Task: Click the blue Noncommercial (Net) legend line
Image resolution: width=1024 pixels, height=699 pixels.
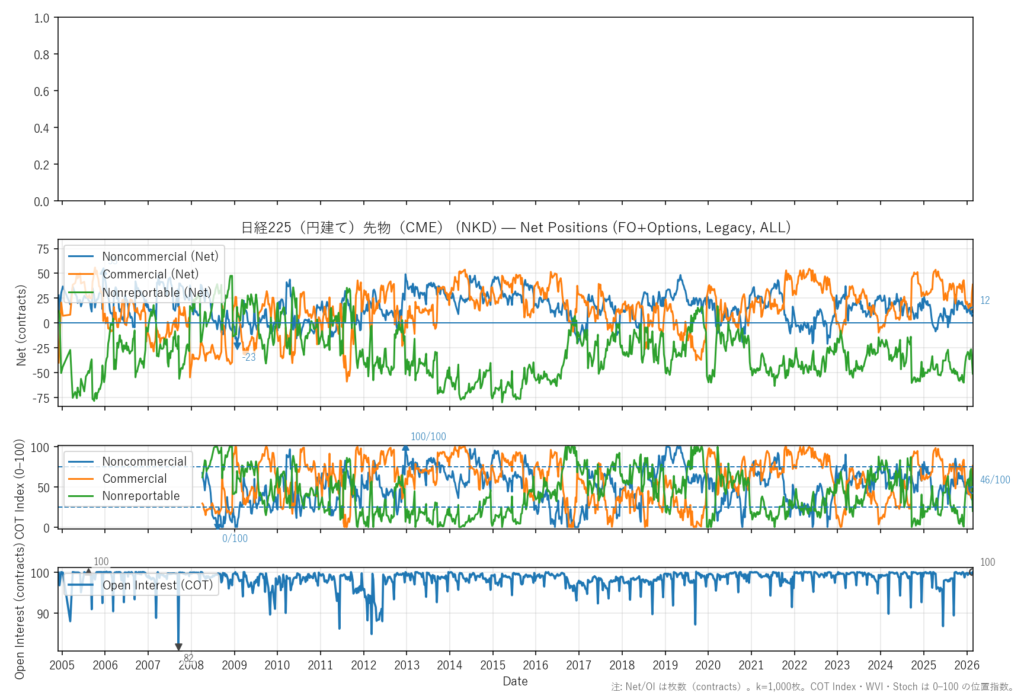Action: tap(81, 256)
